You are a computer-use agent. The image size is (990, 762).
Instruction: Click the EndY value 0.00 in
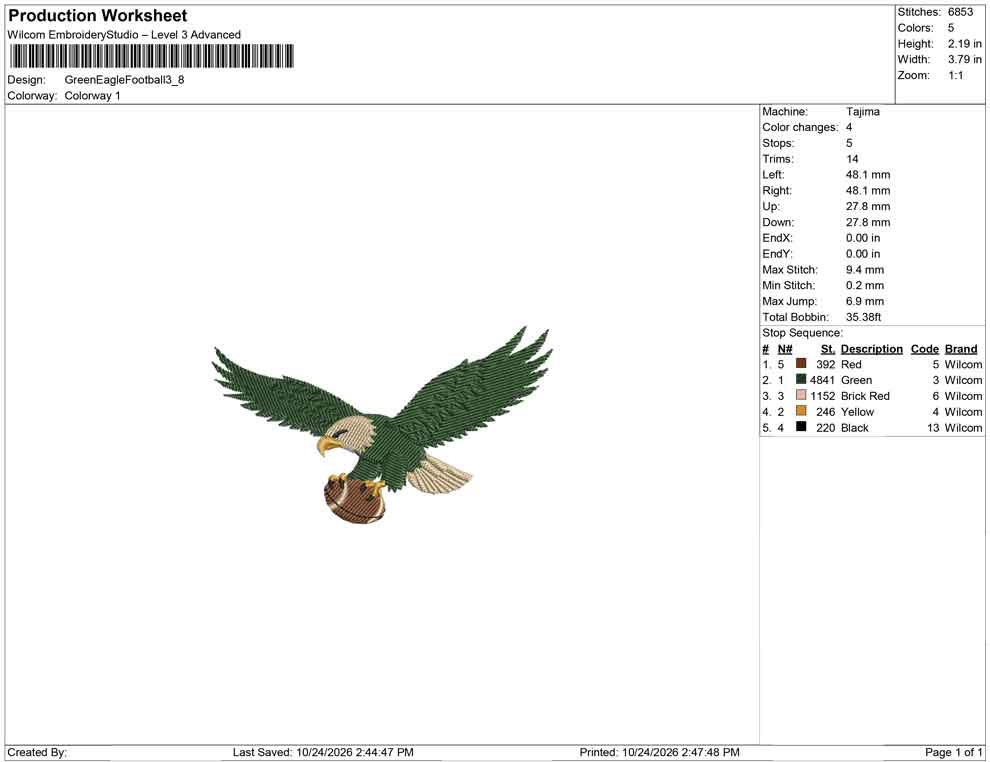[x=863, y=254]
